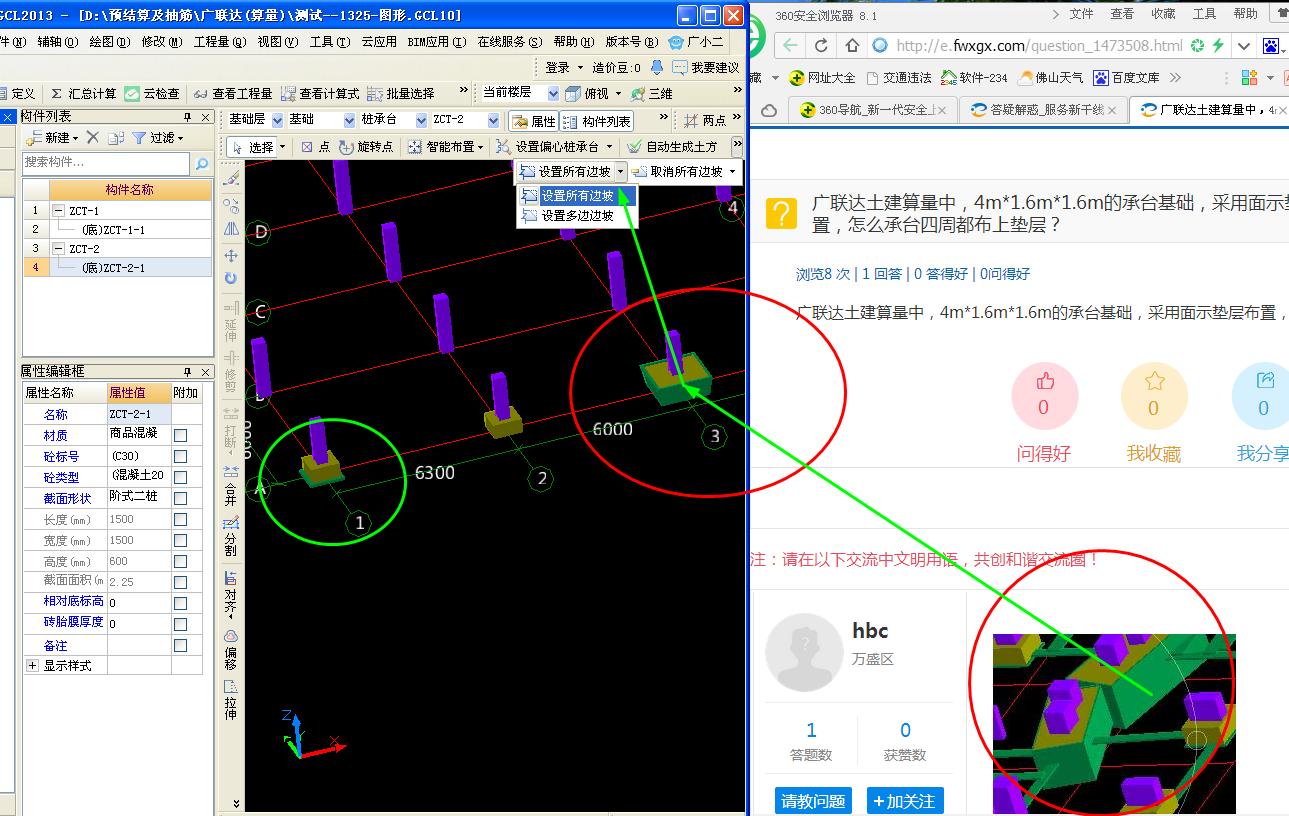Click the delete X icon in component list
This screenshot has height=816, width=1289.
92,137
